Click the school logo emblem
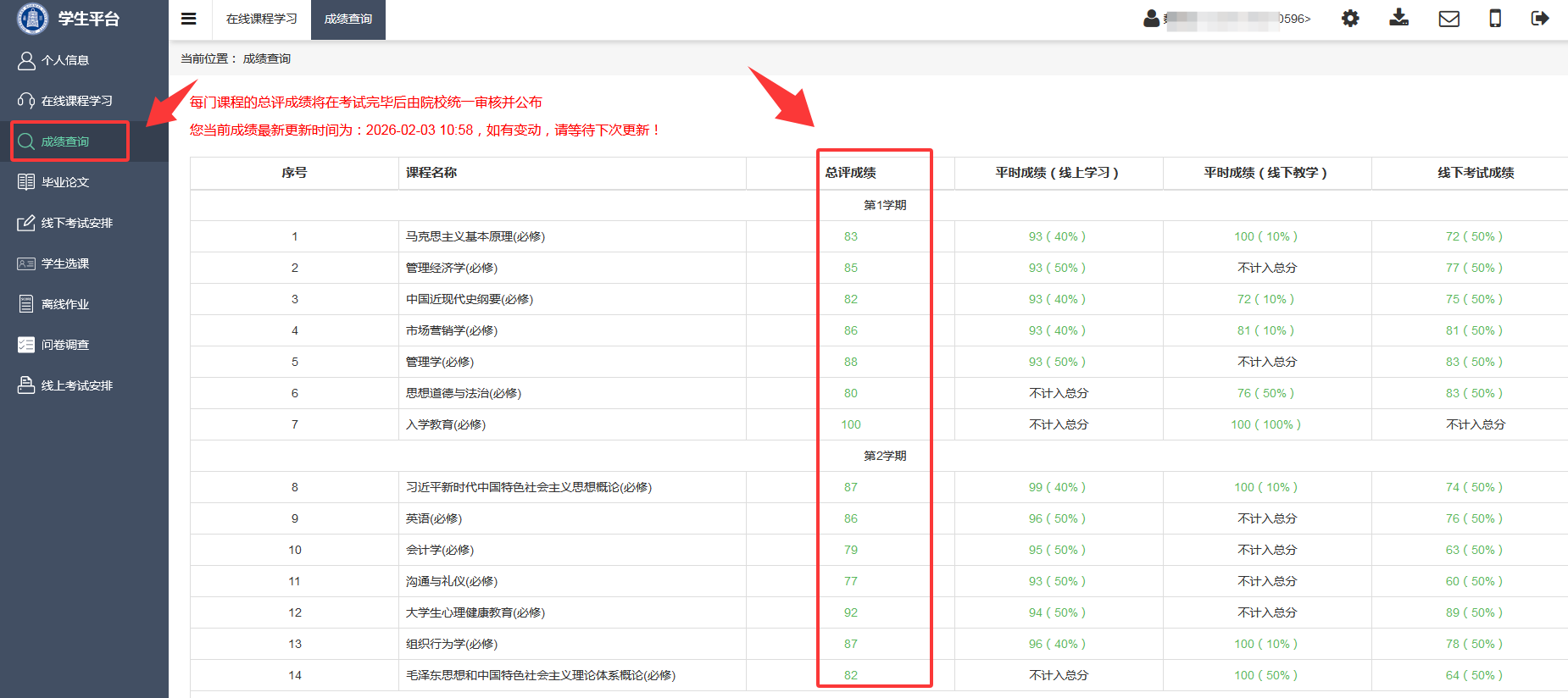This screenshot has width=1568, height=698. (32, 19)
